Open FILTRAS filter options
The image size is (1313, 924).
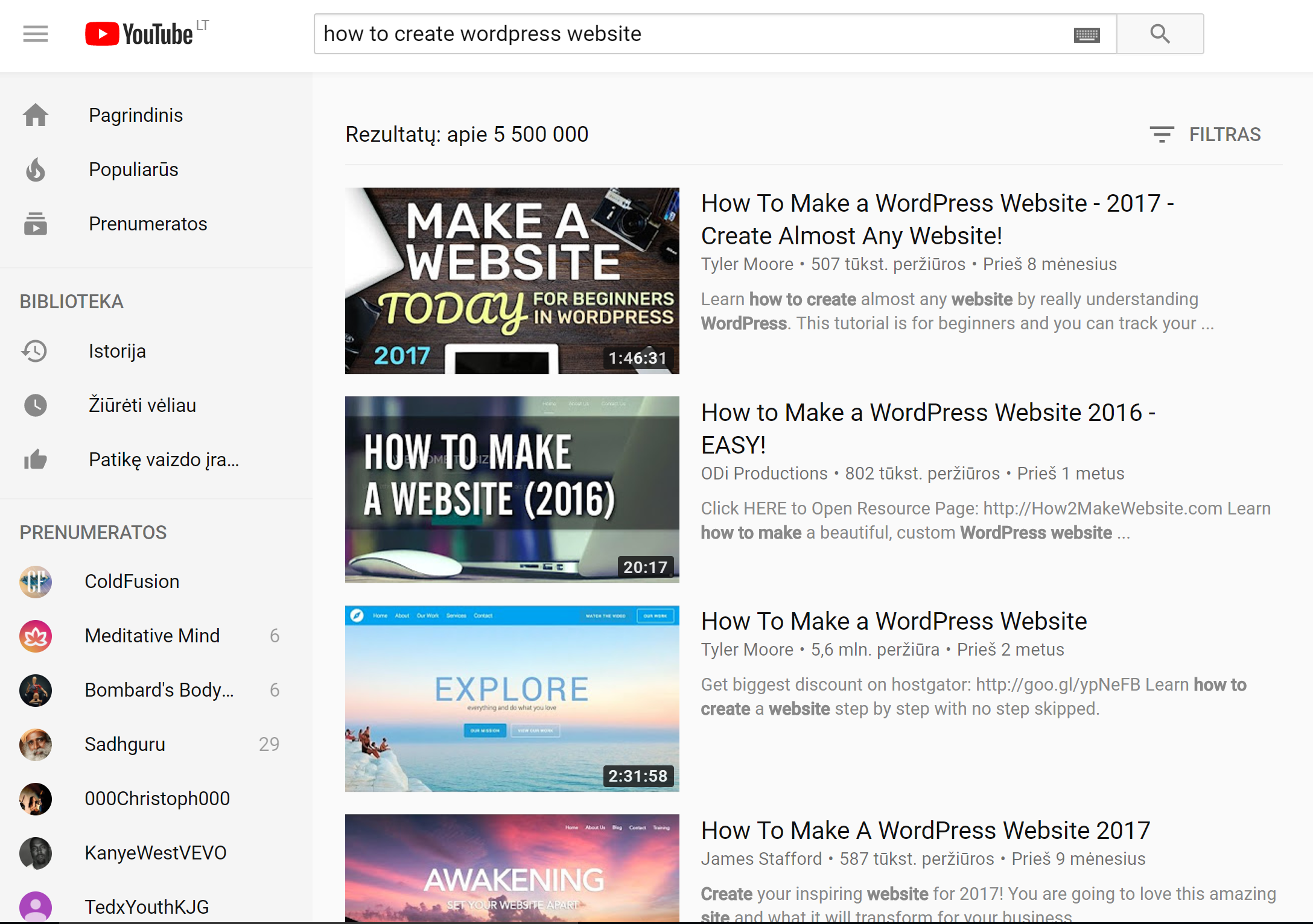coord(1205,134)
